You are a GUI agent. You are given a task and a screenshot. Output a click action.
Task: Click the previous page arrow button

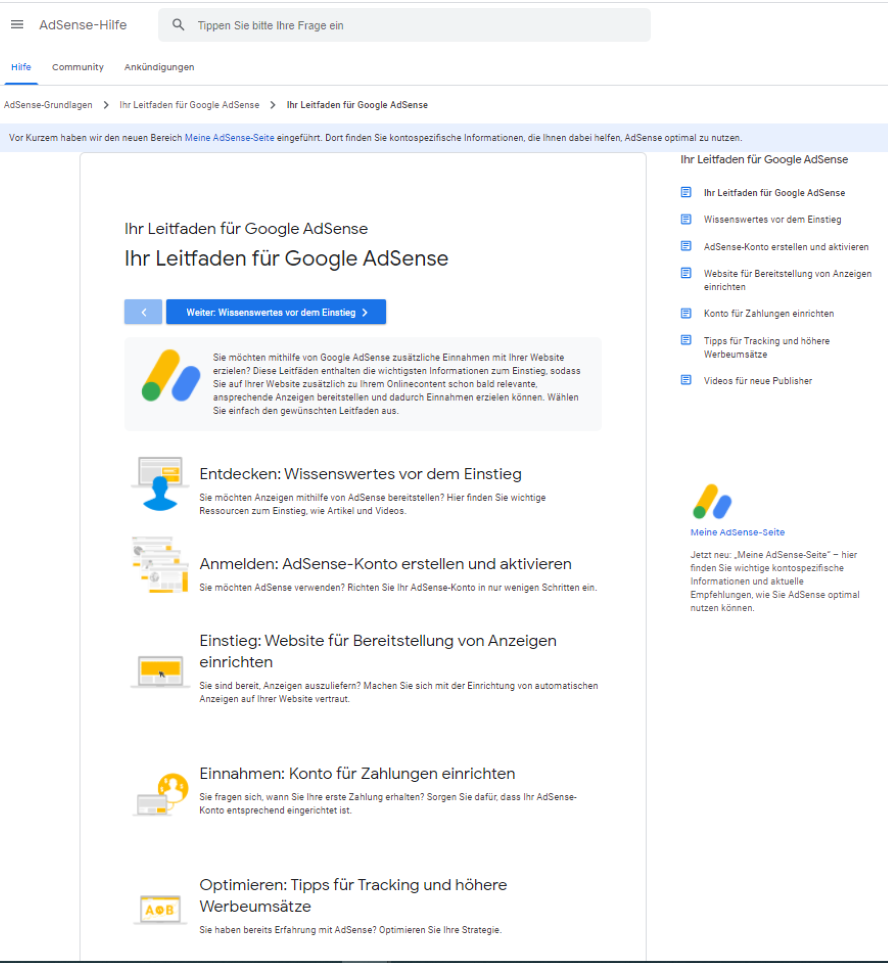pos(143,312)
